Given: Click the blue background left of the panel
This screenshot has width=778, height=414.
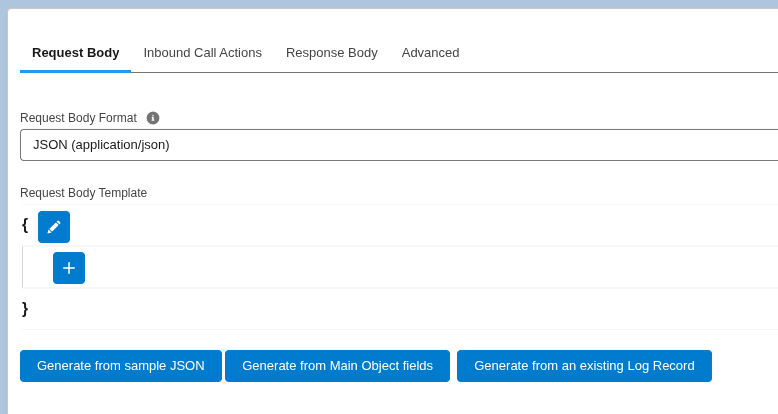Looking at the screenshot, I should [x=3, y=200].
